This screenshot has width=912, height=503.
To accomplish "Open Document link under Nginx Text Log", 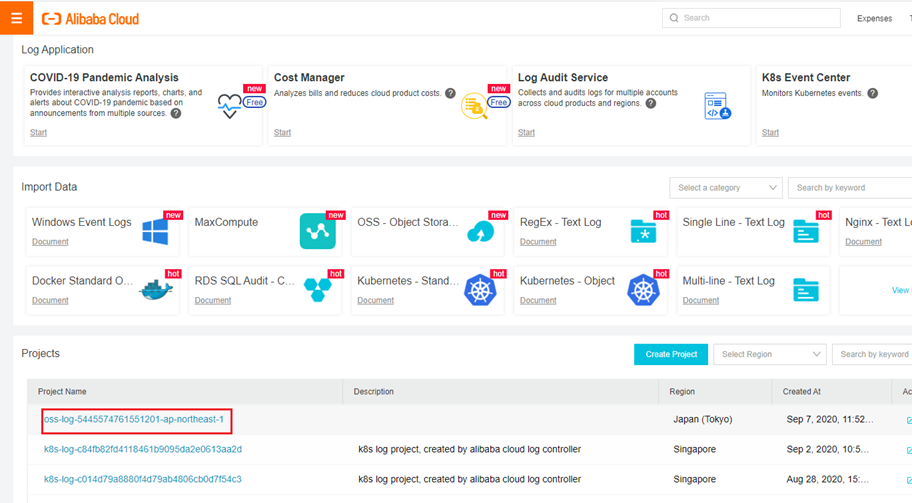I will coord(863,242).
